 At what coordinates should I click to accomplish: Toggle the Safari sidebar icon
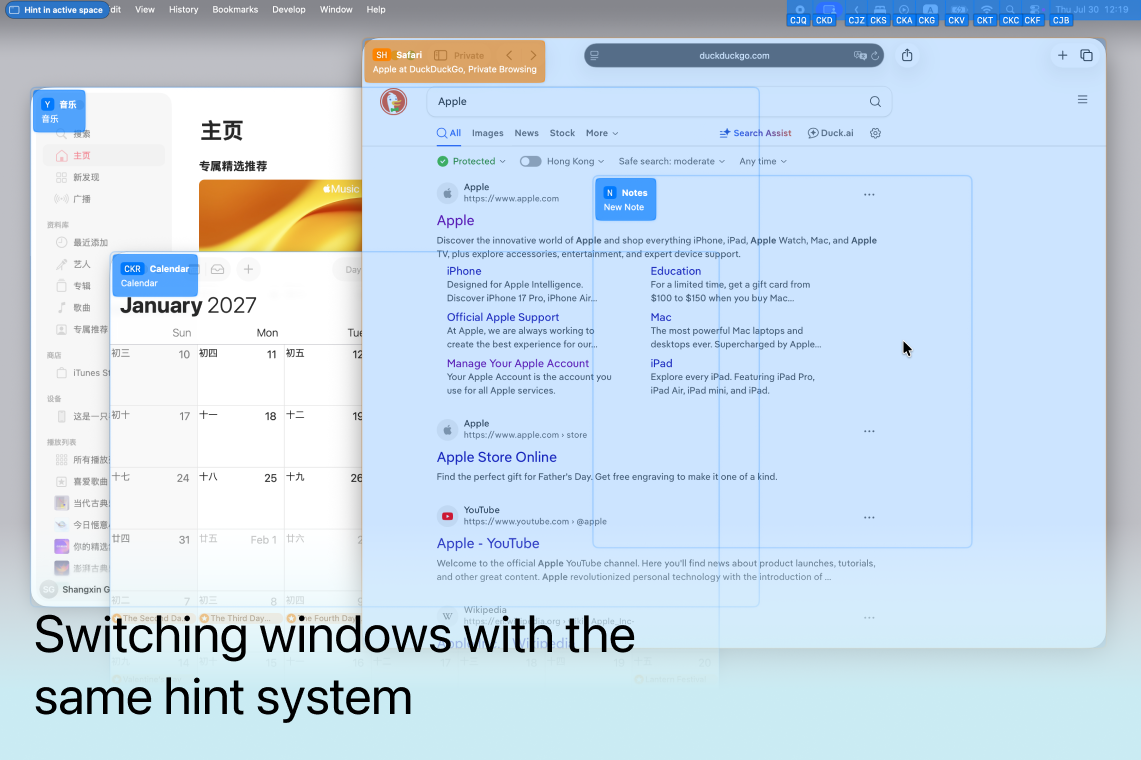click(440, 55)
